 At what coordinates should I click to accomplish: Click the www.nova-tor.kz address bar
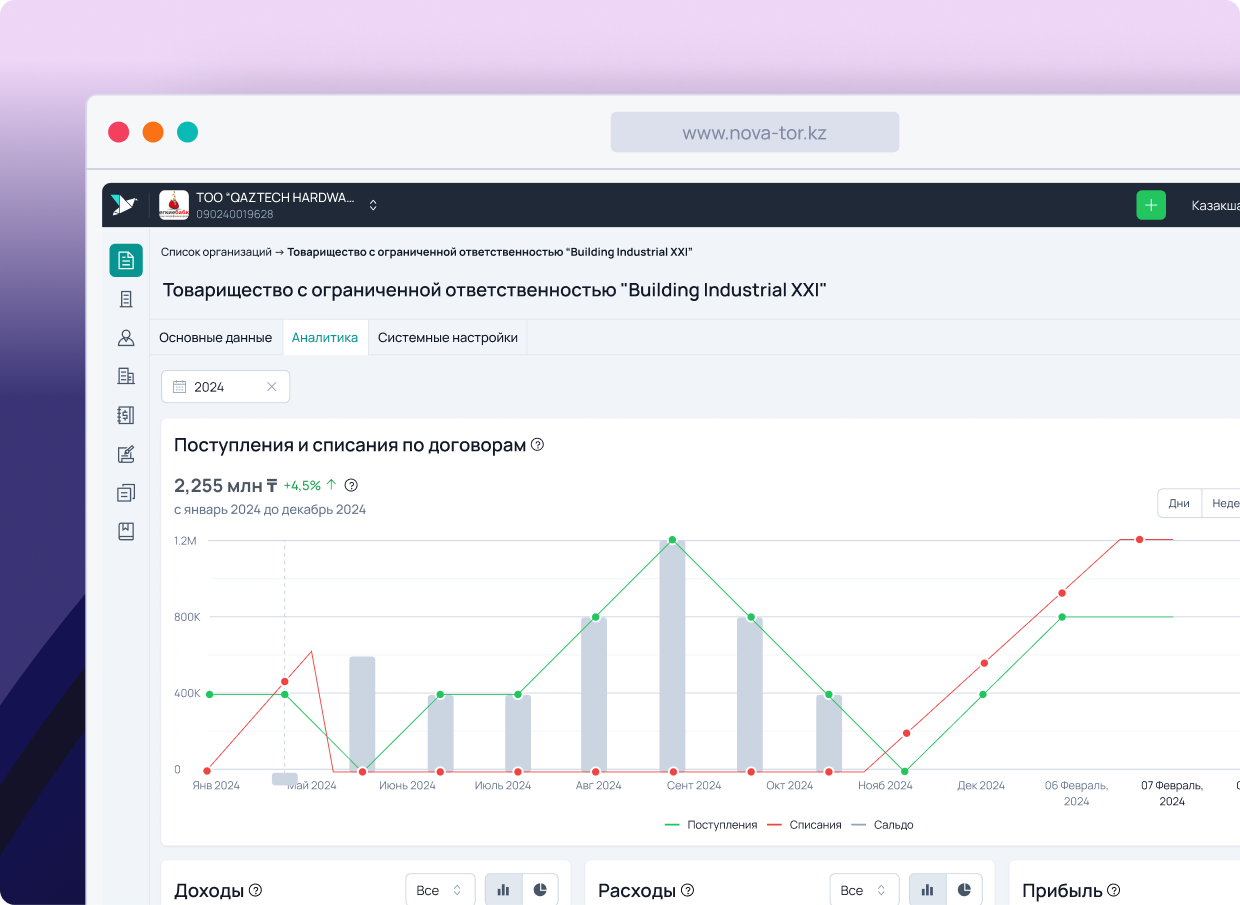coord(755,132)
